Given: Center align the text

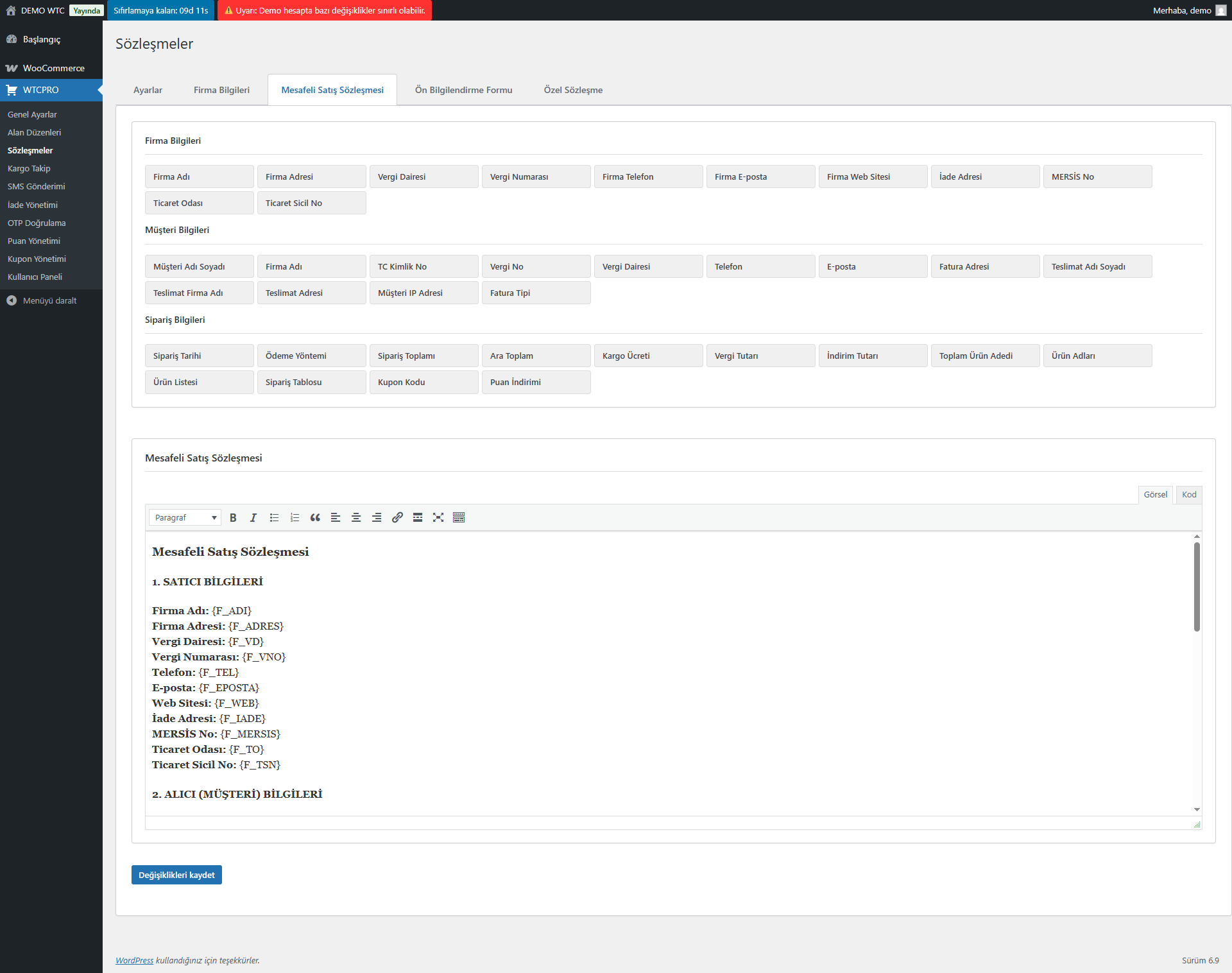Looking at the screenshot, I should (356, 517).
